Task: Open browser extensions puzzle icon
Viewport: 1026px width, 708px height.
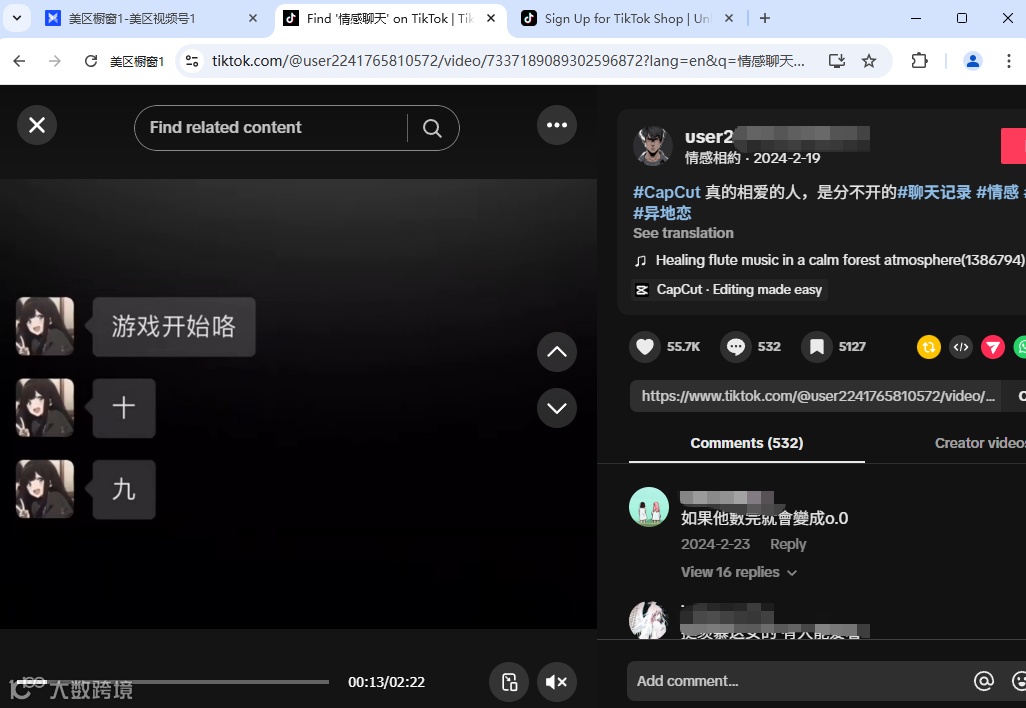Action: pyautogui.click(x=919, y=62)
